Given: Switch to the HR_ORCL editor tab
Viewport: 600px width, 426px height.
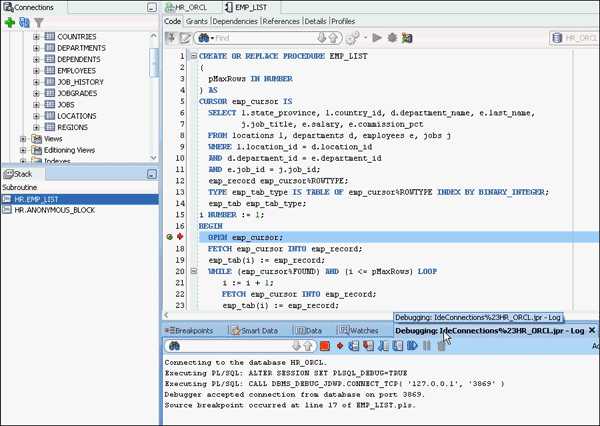Looking at the screenshot, I should (x=187, y=7).
